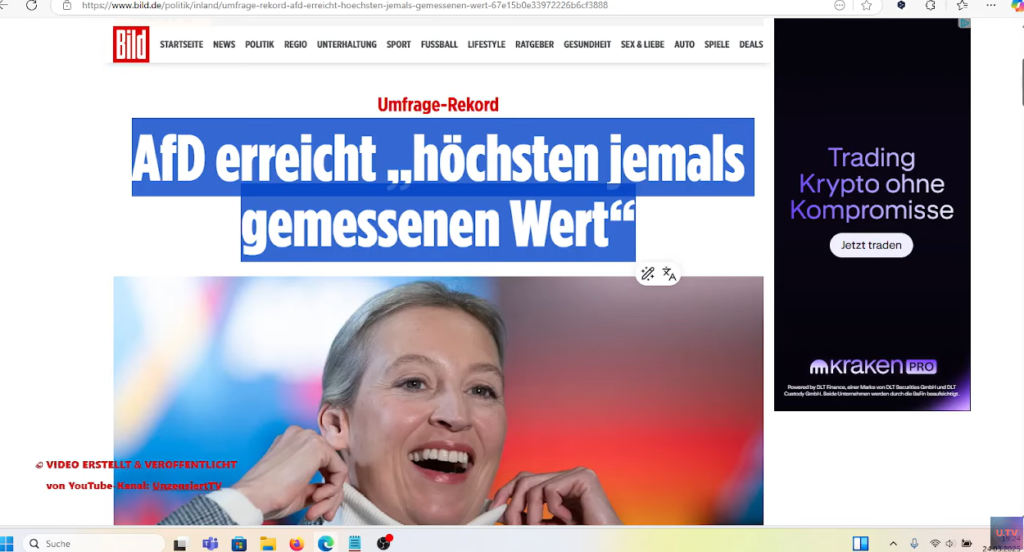Click the Jetzt traden ad button
Image resolution: width=1024 pixels, height=552 pixels.
tap(871, 245)
